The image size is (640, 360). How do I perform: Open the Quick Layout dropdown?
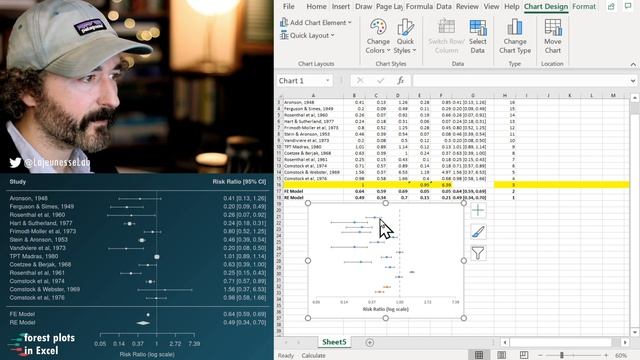coord(307,36)
